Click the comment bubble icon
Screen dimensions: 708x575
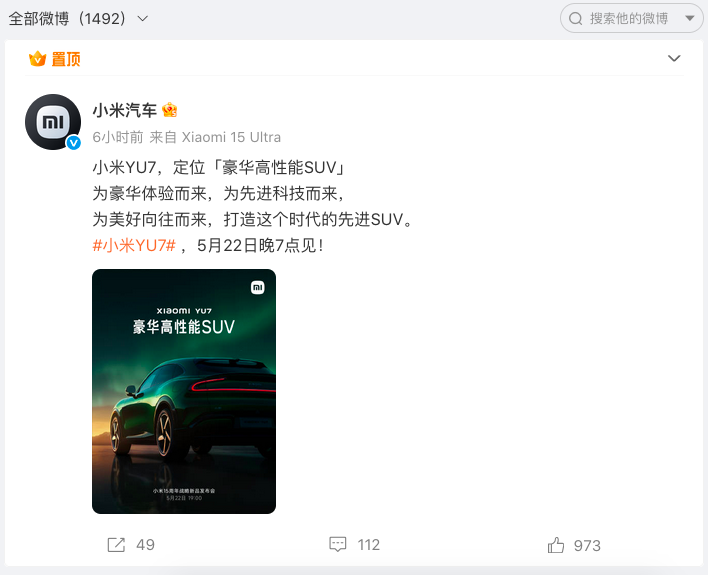[337, 545]
